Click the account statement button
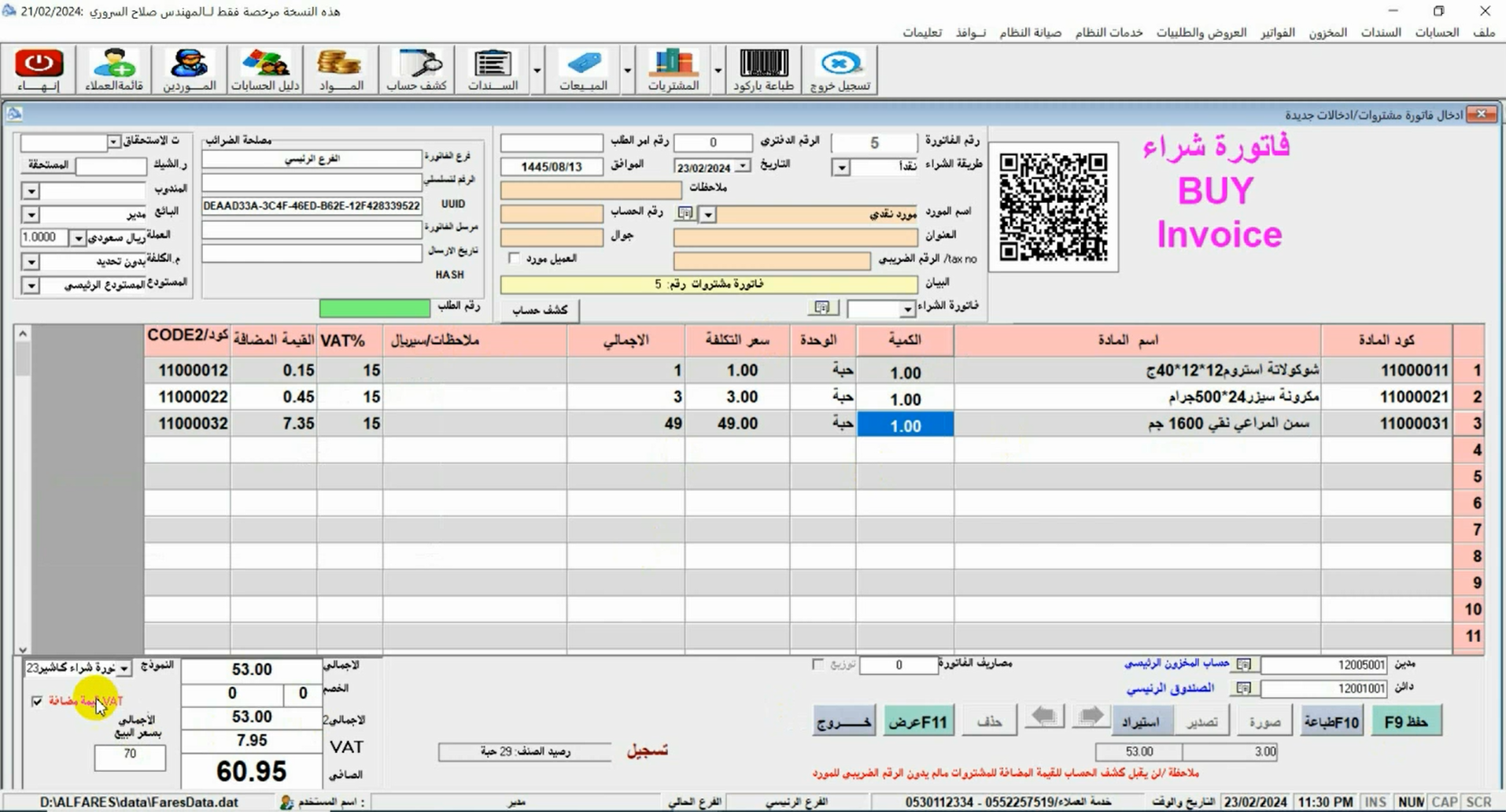 pos(540,310)
